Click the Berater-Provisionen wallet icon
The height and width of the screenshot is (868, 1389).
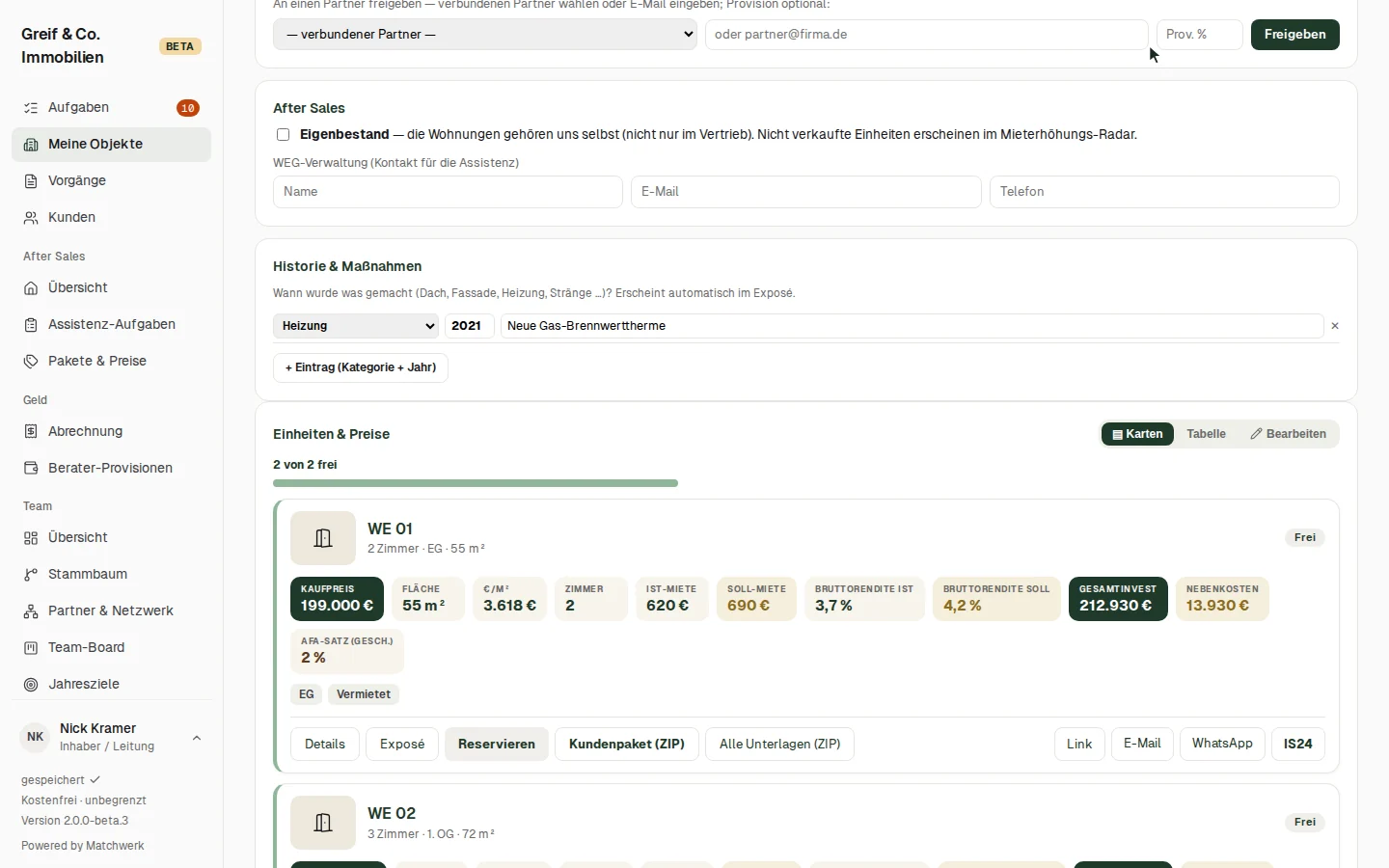(31, 469)
